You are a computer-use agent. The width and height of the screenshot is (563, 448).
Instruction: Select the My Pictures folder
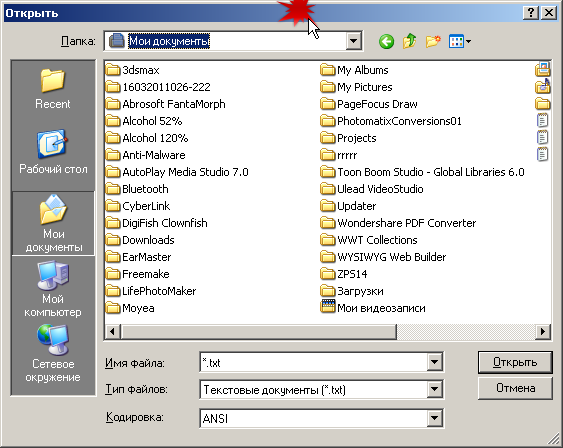coord(356,87)
